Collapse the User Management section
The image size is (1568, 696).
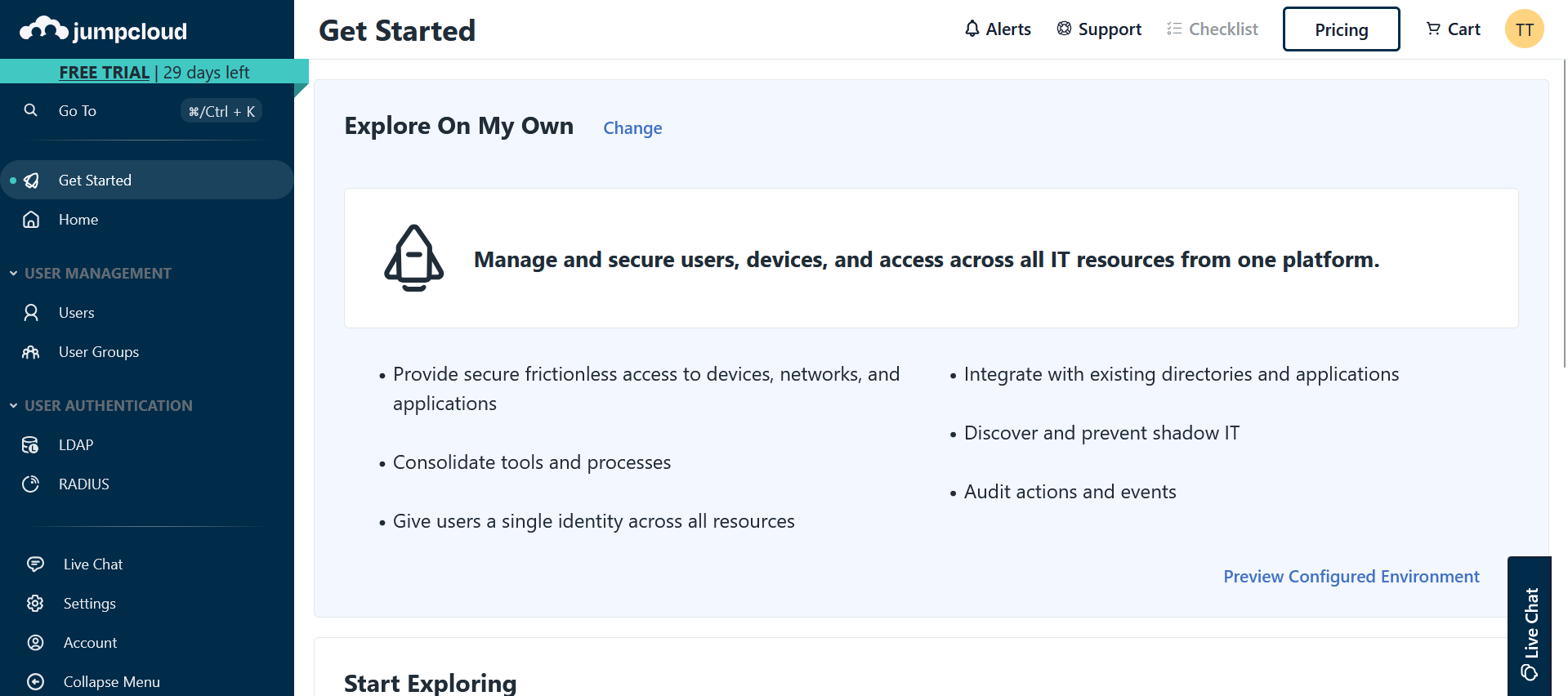tap(14, 274)
